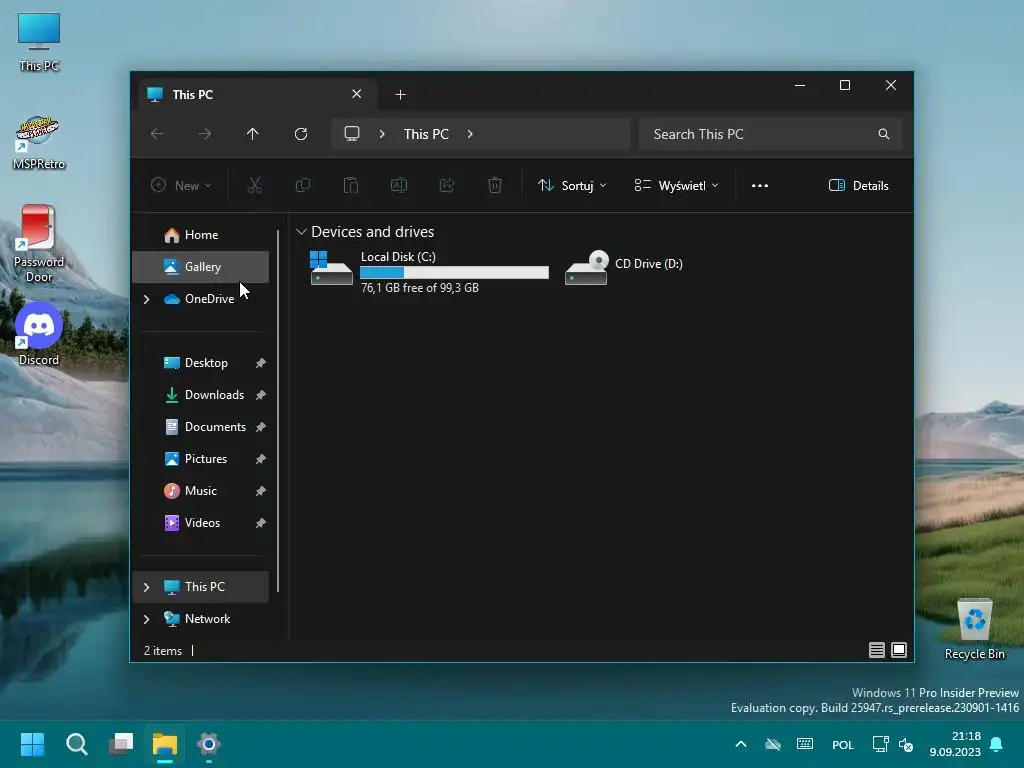Unpin Downloads using its pin icon
The image size is (1024, 768).
pos(261,394)
